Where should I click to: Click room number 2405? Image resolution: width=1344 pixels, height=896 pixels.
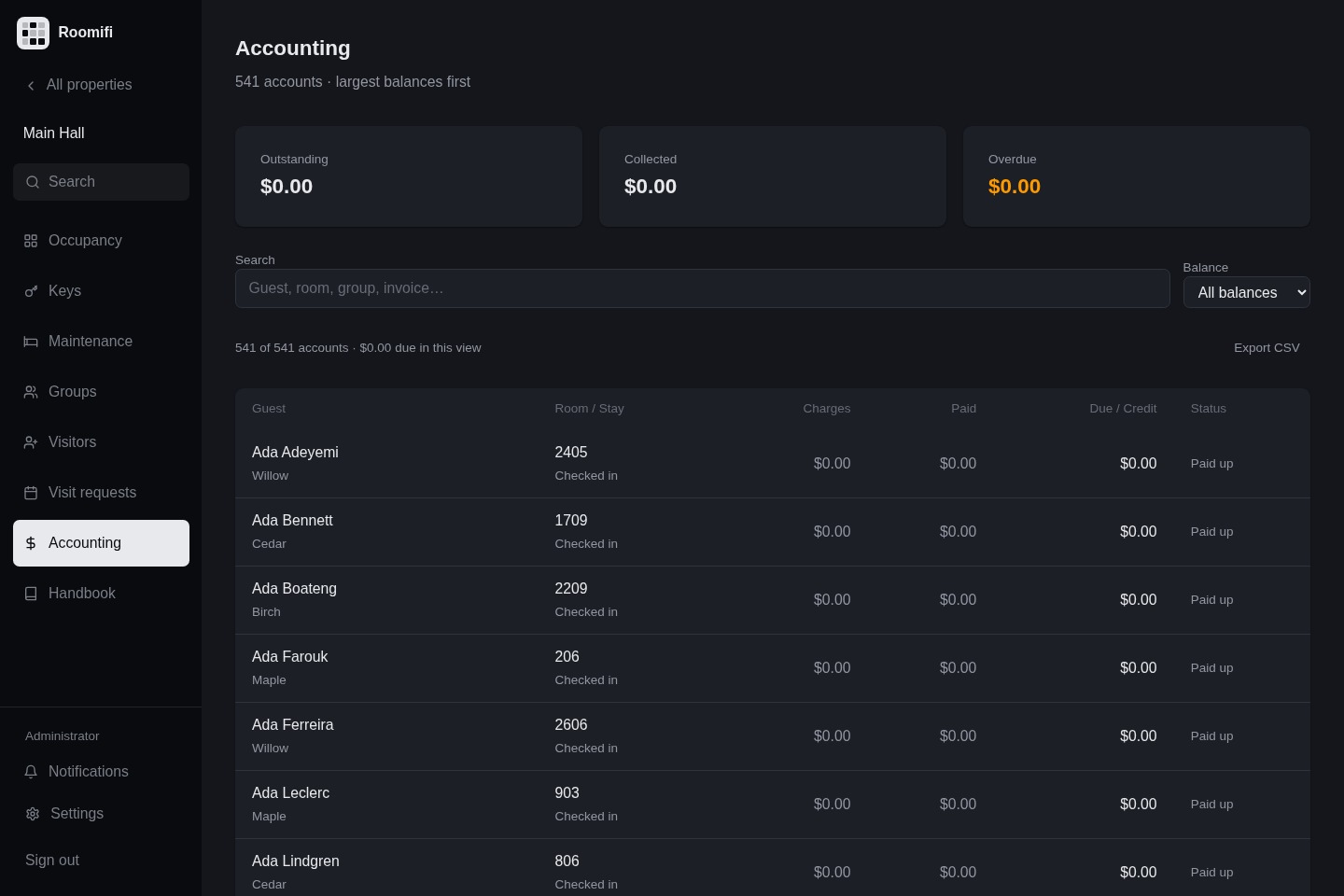570,453
